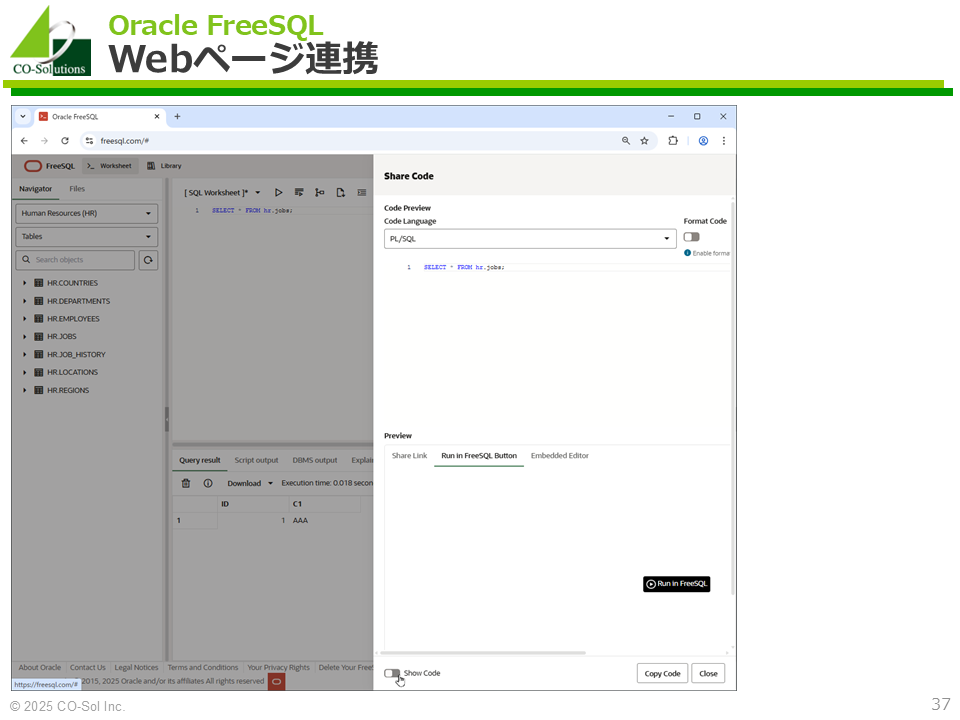Viewport: 960px width, 720px height.
Task: Open the Human Resources (HR) schema dropdown
Action: 87,213
